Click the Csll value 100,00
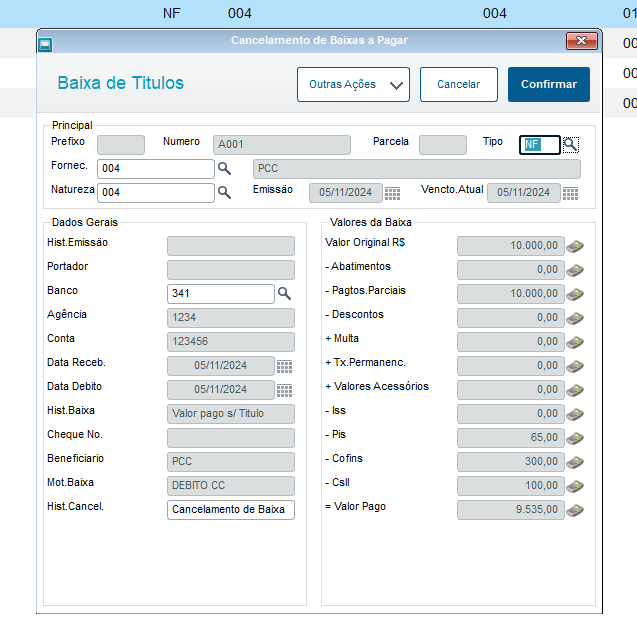Image resolution: width=637 pixels, height=633 pixels. 511,486
